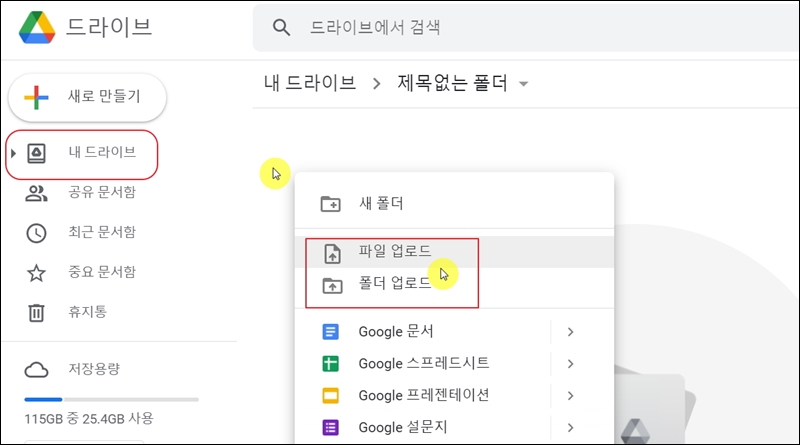Expand the Google 문서 submenu arrow
Screen dimensions: 800x445
coord(570,332)
